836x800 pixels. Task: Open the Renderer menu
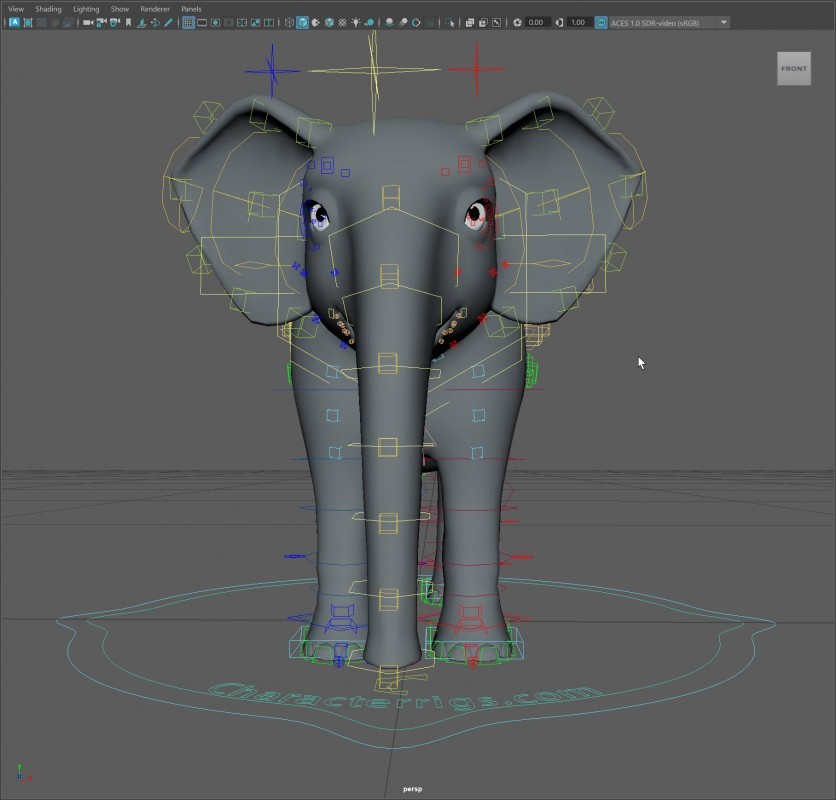(155, 9)
